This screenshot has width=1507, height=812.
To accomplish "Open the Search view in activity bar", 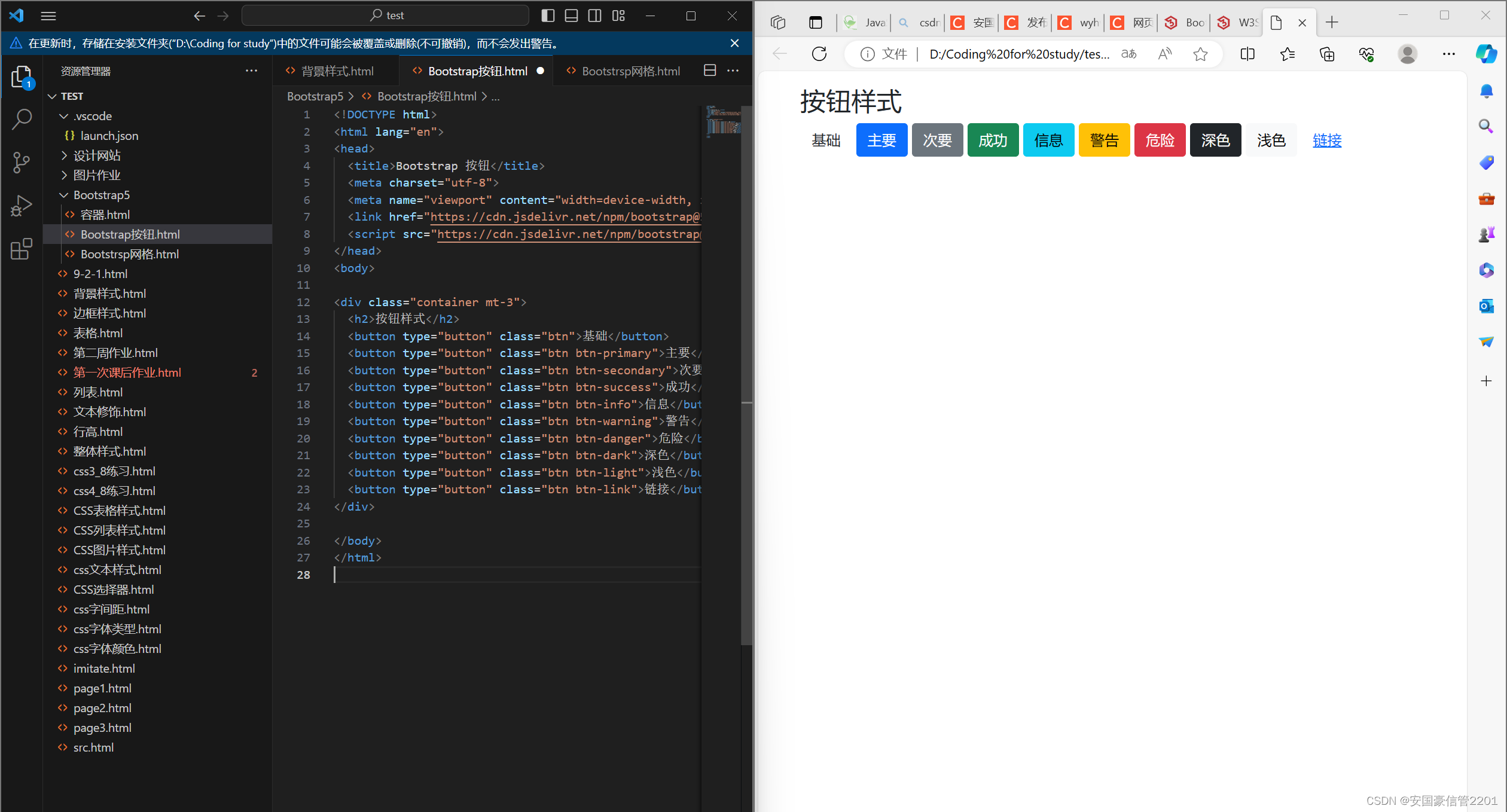I will coord(22,120).
